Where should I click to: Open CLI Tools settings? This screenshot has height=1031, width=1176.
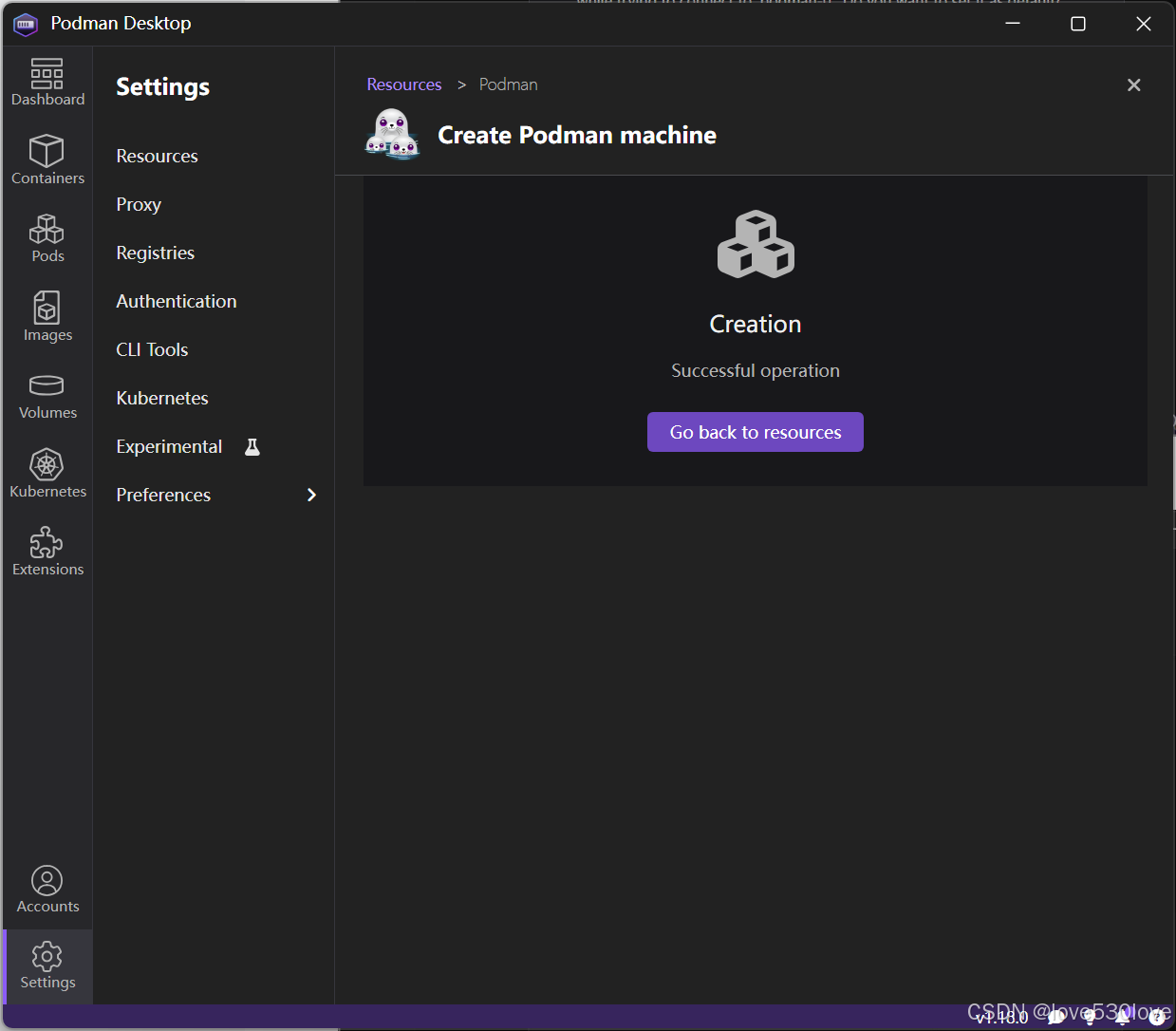point(152,349)
